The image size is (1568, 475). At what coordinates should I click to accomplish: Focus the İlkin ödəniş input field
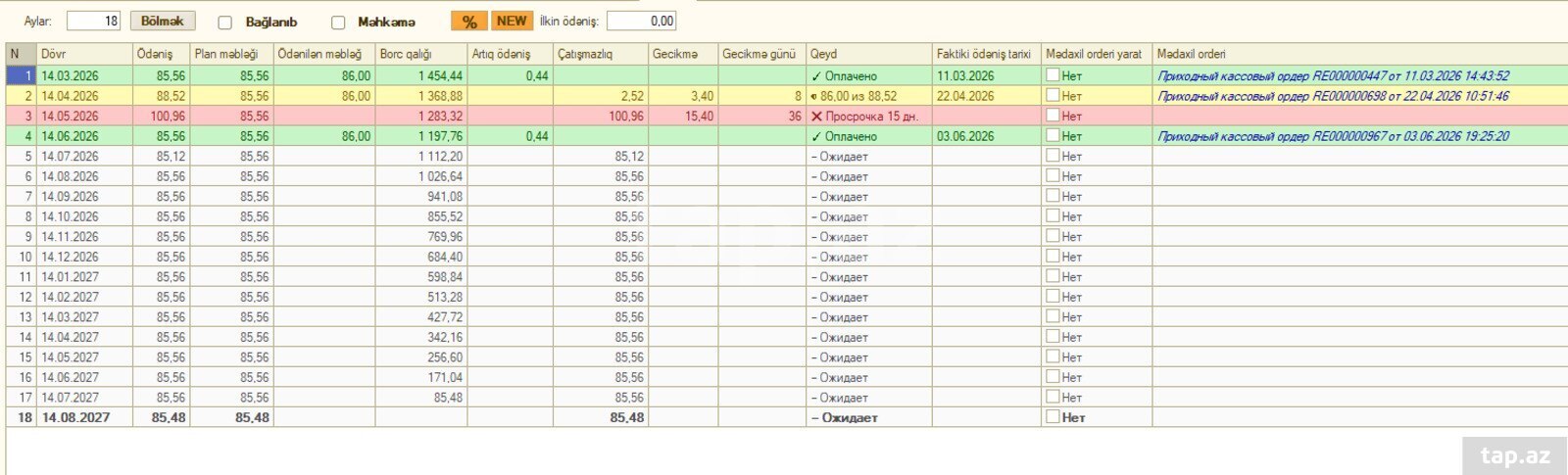click(641, 21)
